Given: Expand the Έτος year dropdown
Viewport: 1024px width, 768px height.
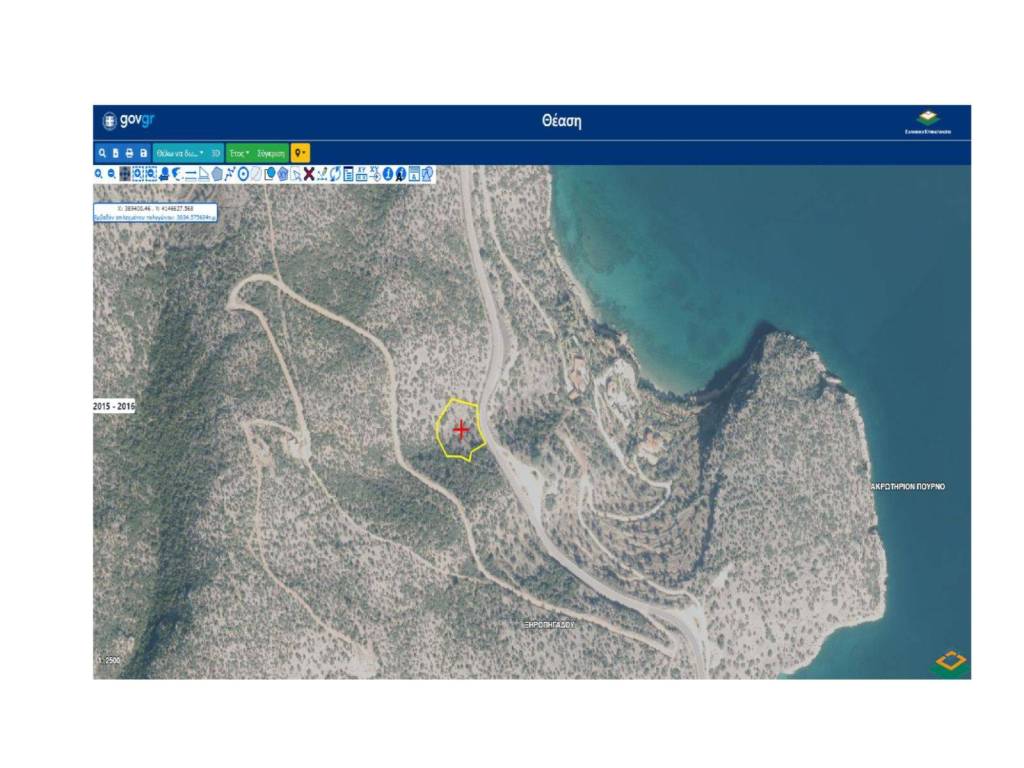Looking at the screenshot, I should click(x=239, y=153).
